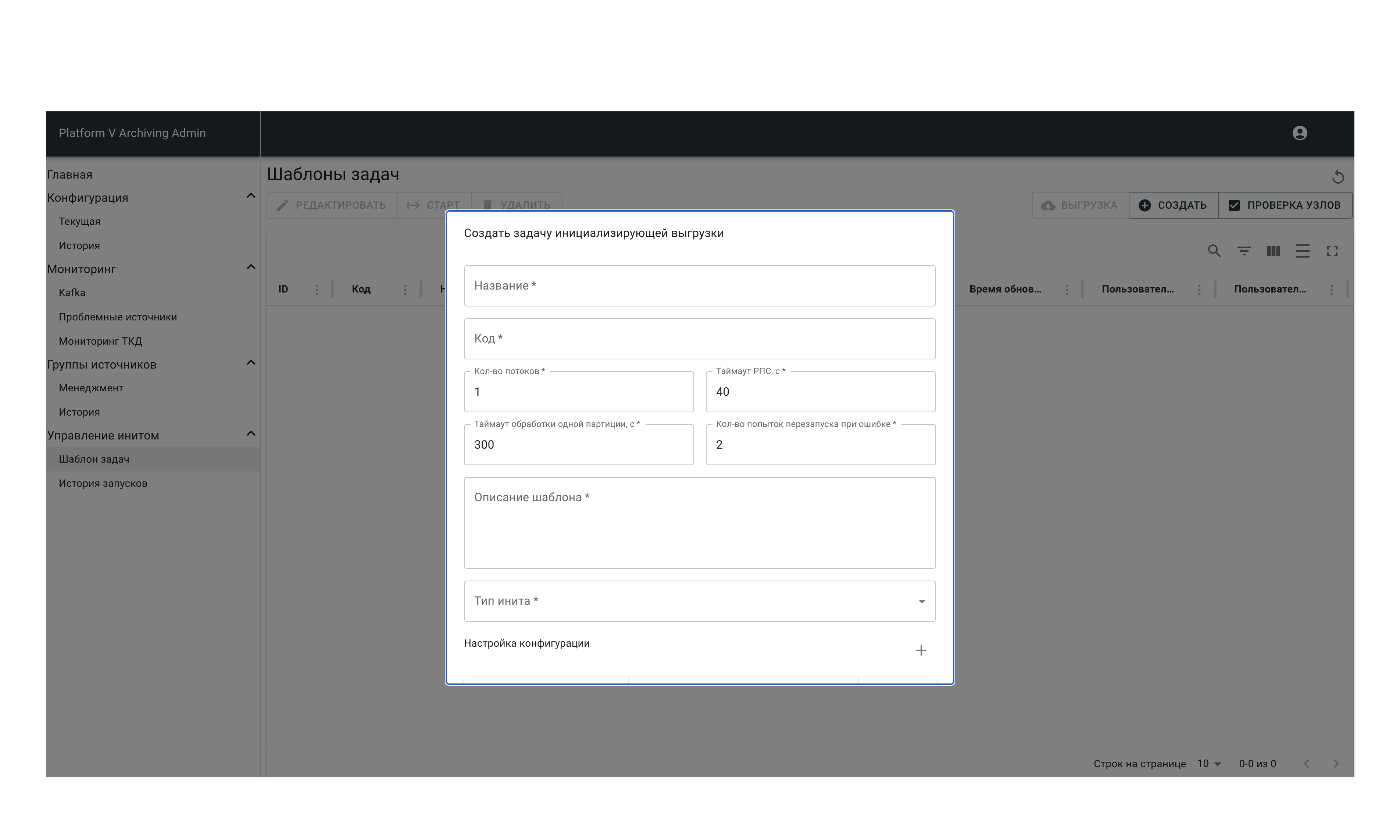This screenshot has width=1400, height=840.
Task: Click the Название input field
Action: [x=699, y=286]
